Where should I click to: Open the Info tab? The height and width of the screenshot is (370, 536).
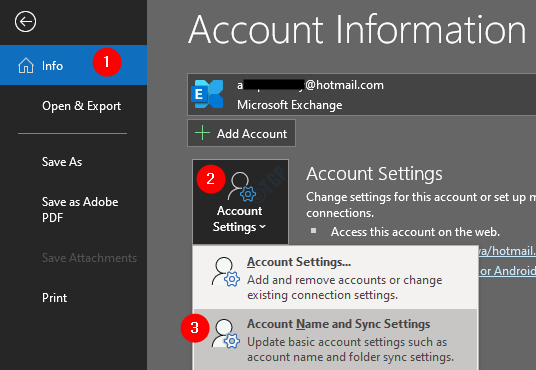73,65
